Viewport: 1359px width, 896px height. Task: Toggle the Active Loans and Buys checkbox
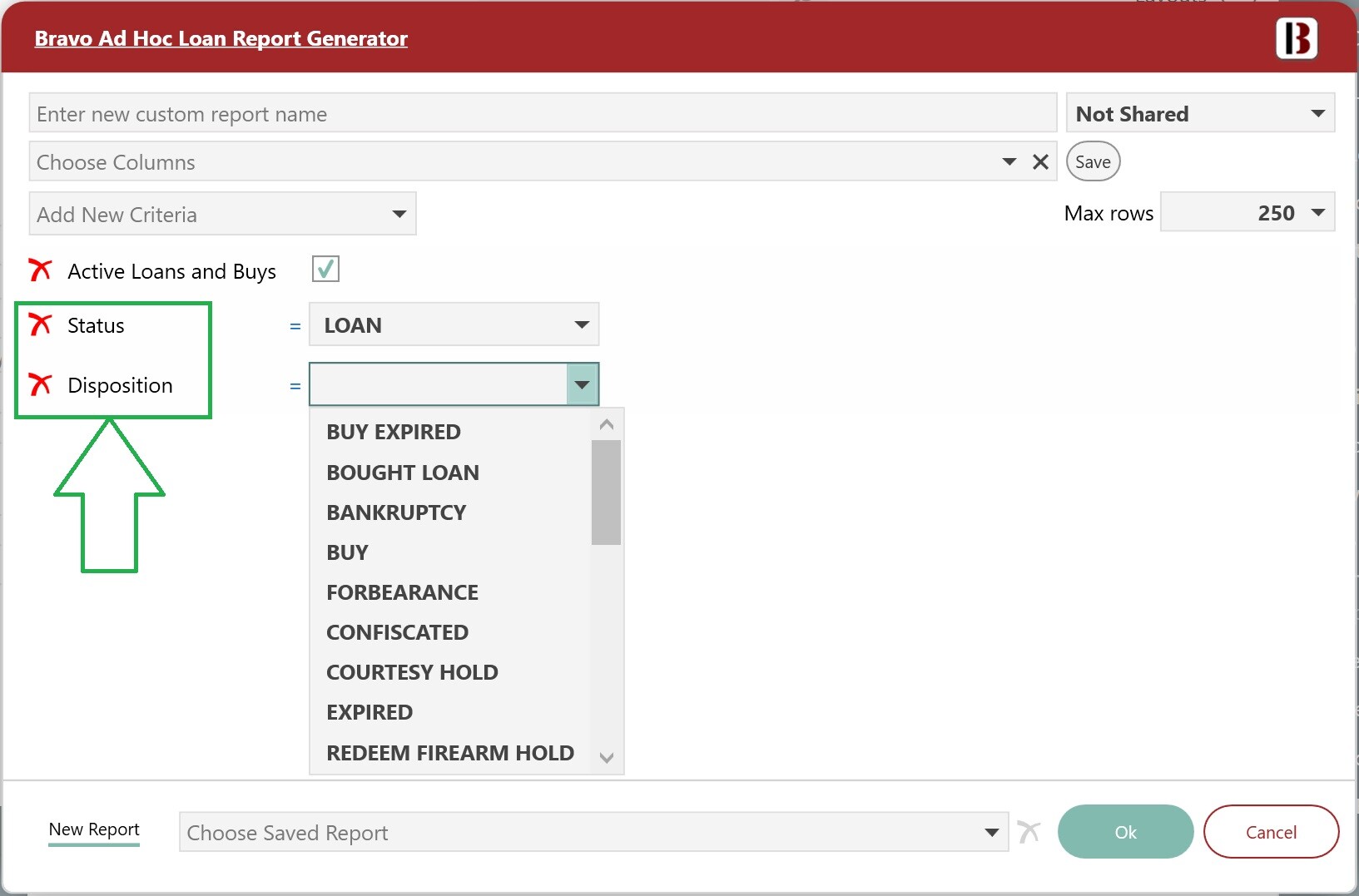(x=325, y=269)
